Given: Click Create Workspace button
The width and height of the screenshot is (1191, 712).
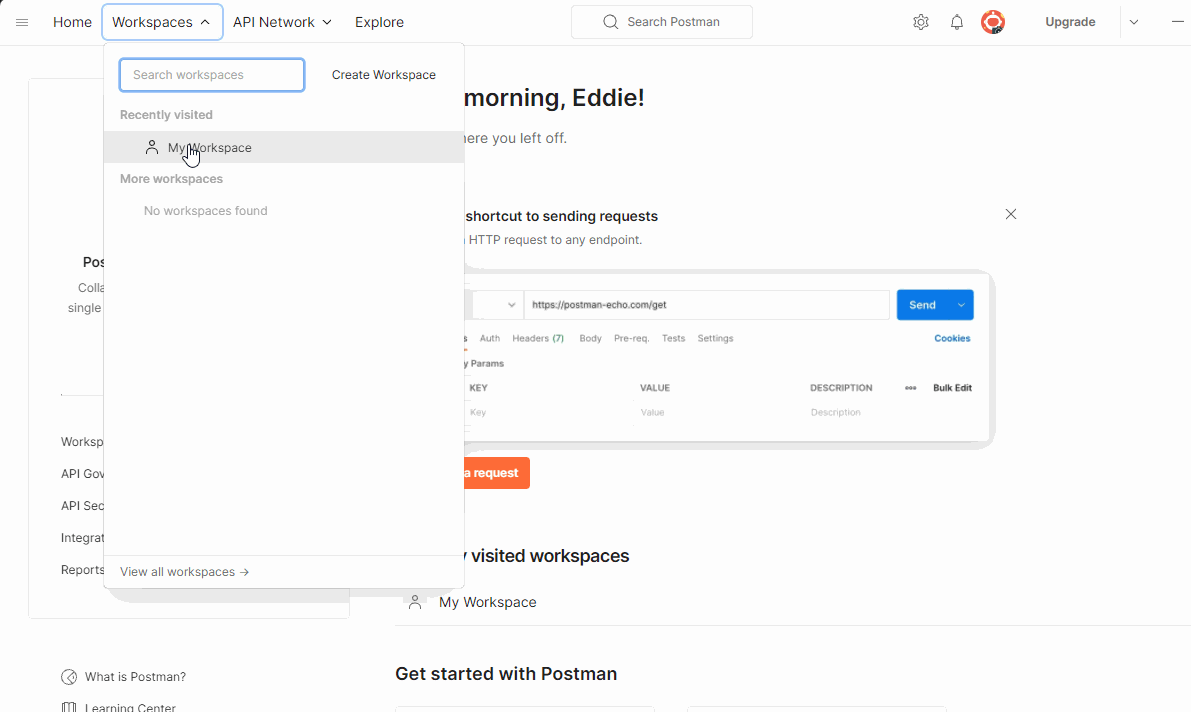Looking at the screenshot, I should 384,74.
